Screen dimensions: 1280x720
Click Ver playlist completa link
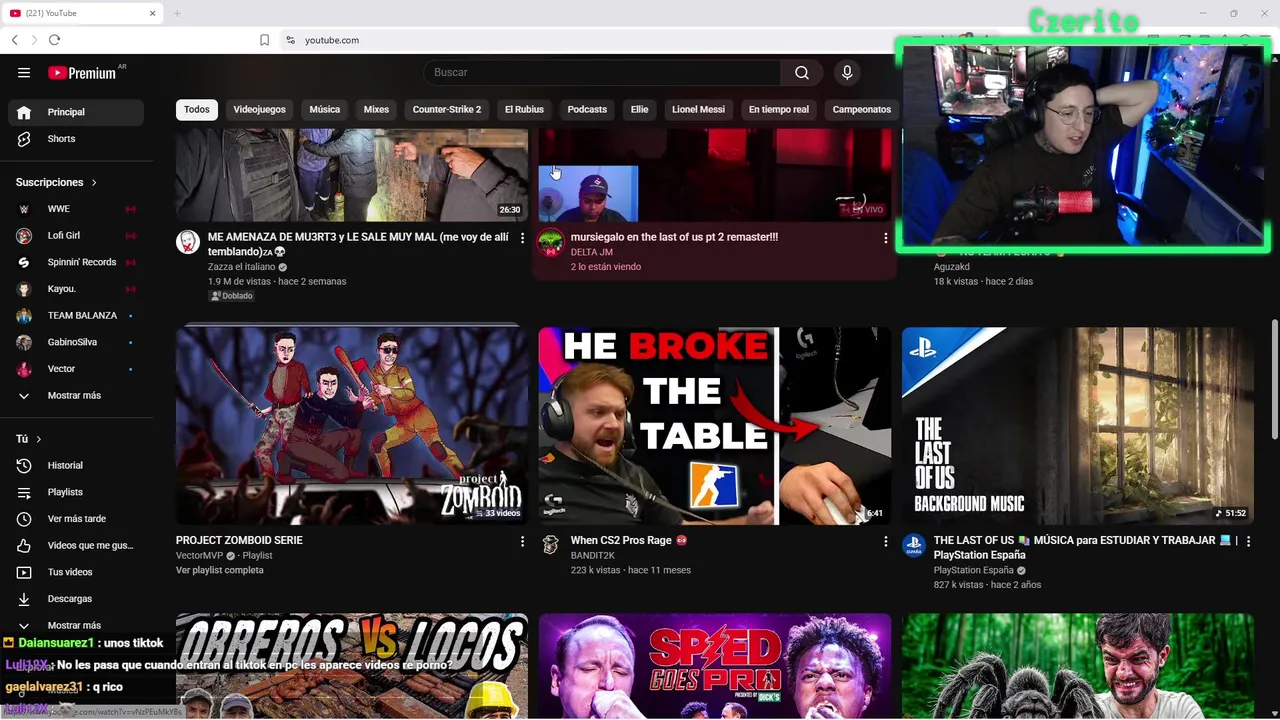(x=219, y=570)
